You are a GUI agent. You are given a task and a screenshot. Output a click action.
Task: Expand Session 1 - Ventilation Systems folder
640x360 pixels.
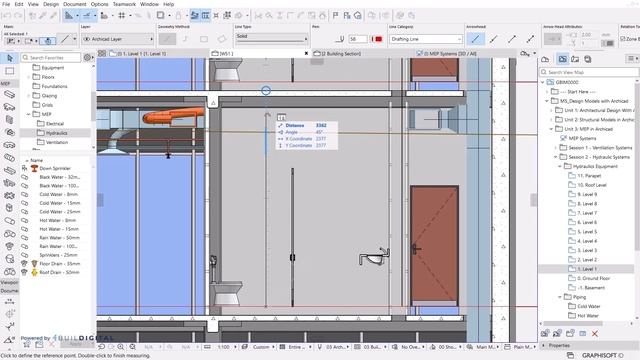pos(556,148)
